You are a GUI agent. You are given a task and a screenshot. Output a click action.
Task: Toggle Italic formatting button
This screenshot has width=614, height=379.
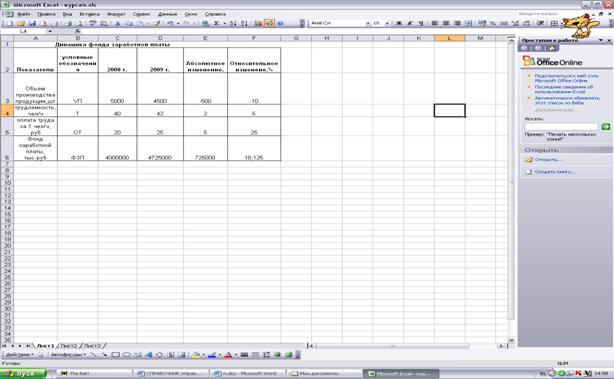click(410, 23)
